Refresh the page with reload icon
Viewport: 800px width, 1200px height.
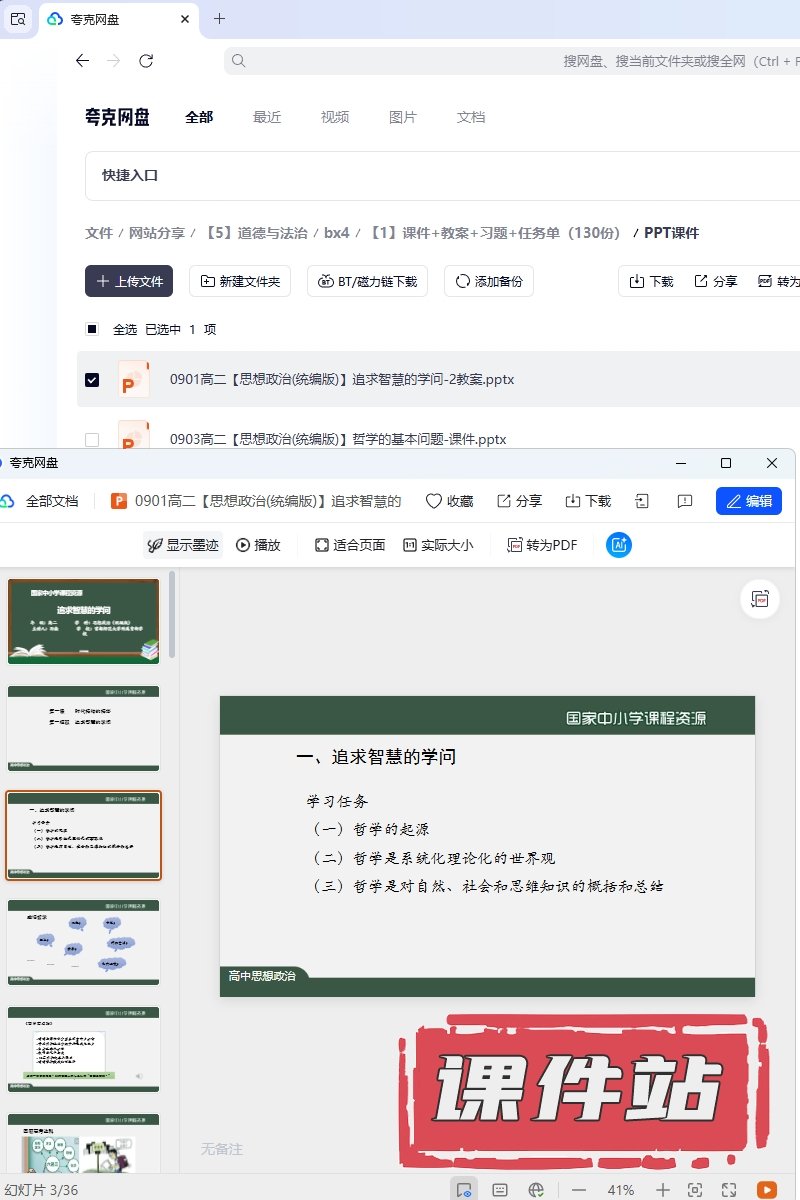pyautogui.click(x=146, y=61)
